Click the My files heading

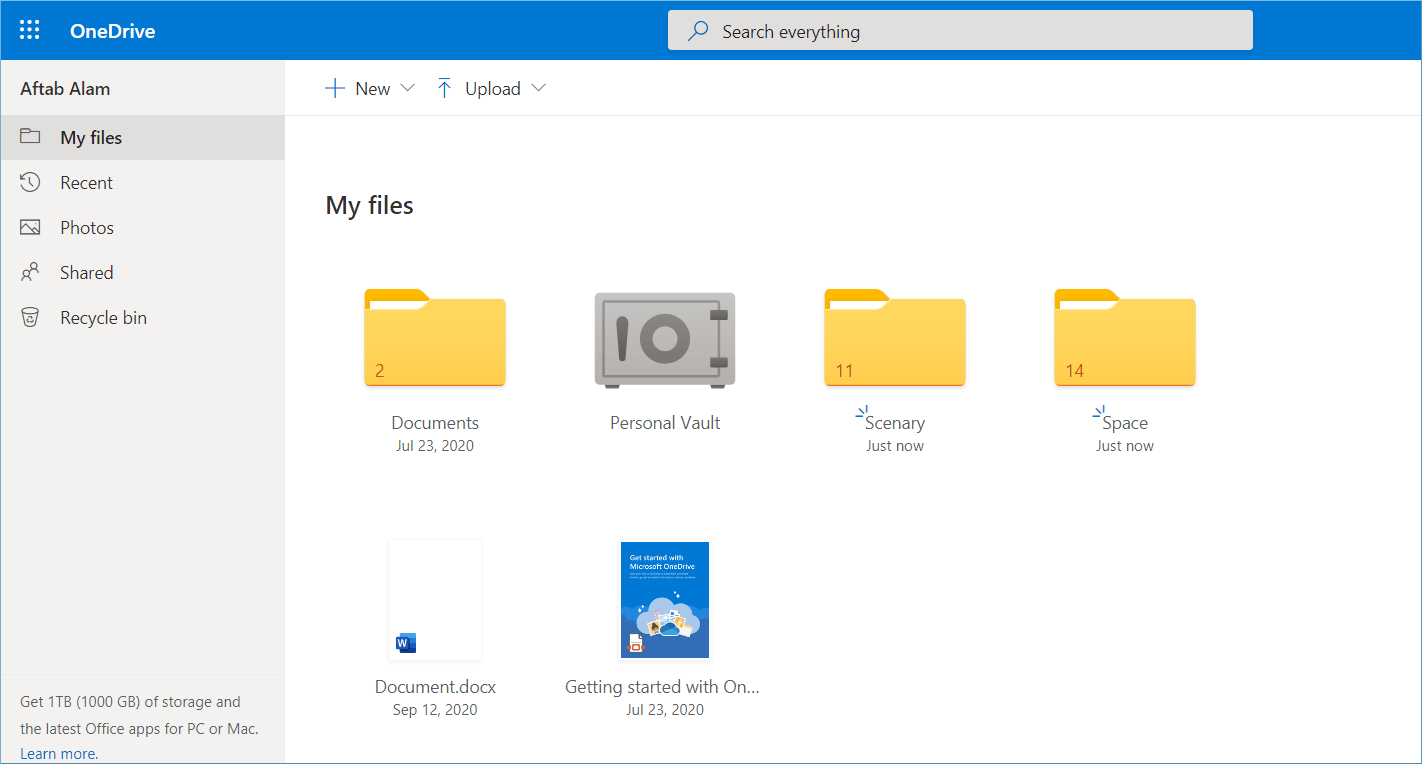[x=369, y=205]
